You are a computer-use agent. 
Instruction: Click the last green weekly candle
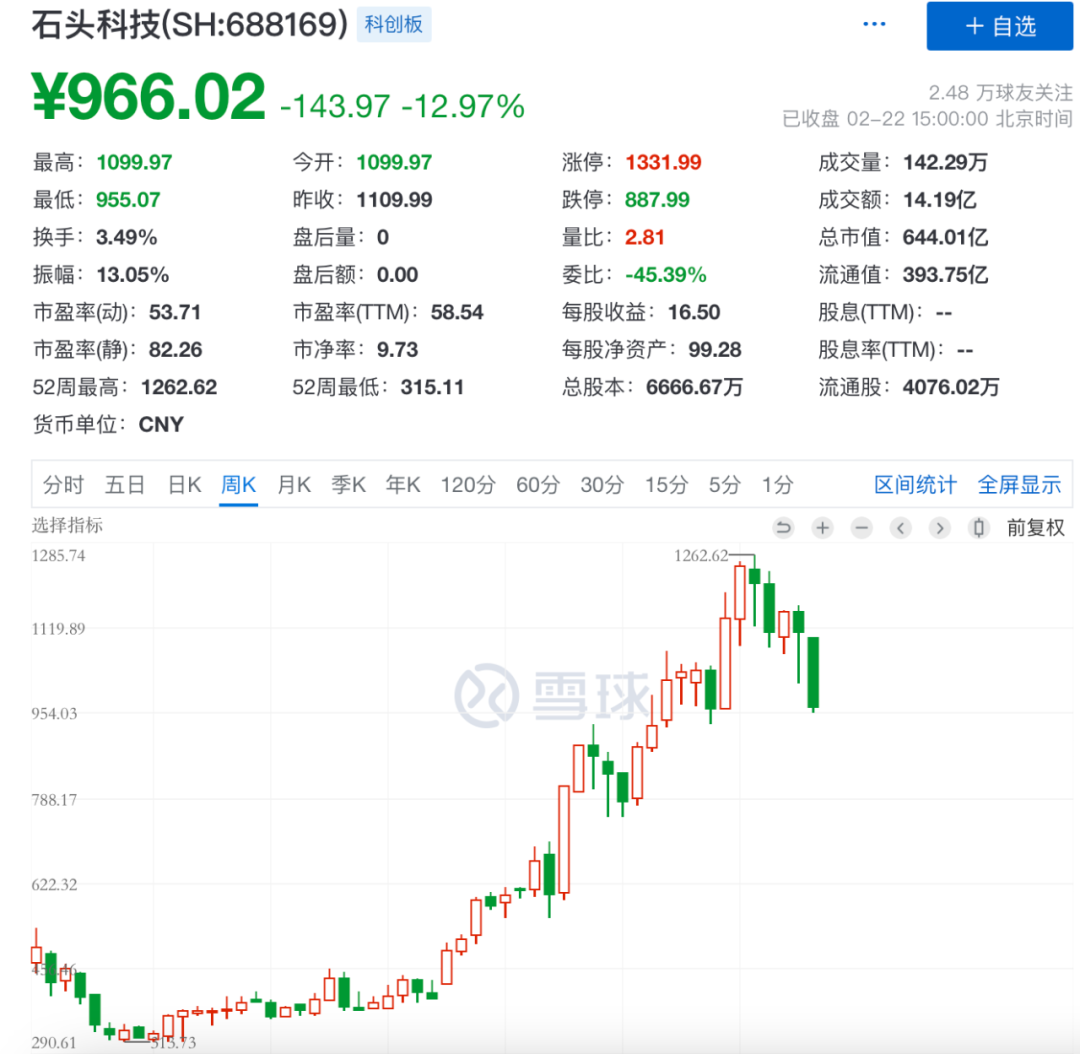pos(813,673)
